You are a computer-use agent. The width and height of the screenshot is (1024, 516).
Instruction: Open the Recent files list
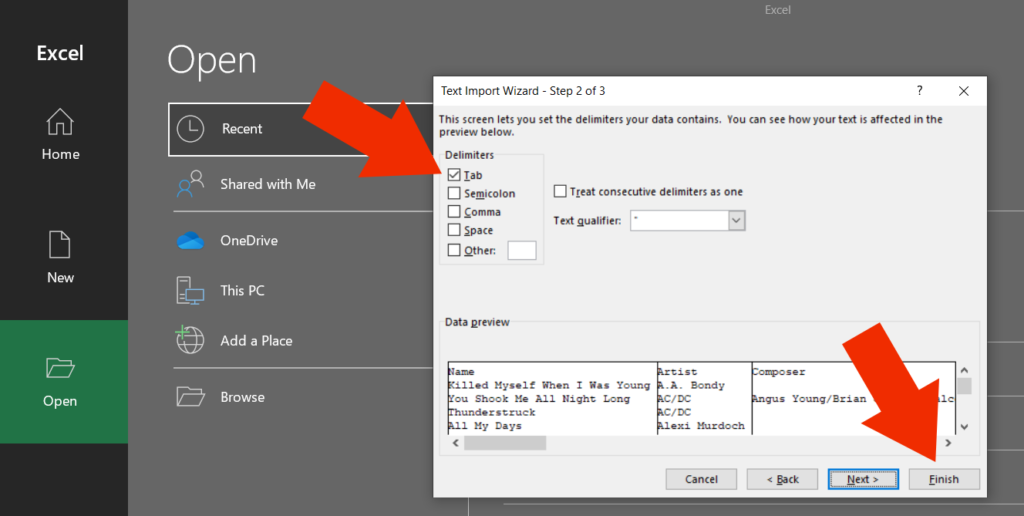click(x=300, y=129)
